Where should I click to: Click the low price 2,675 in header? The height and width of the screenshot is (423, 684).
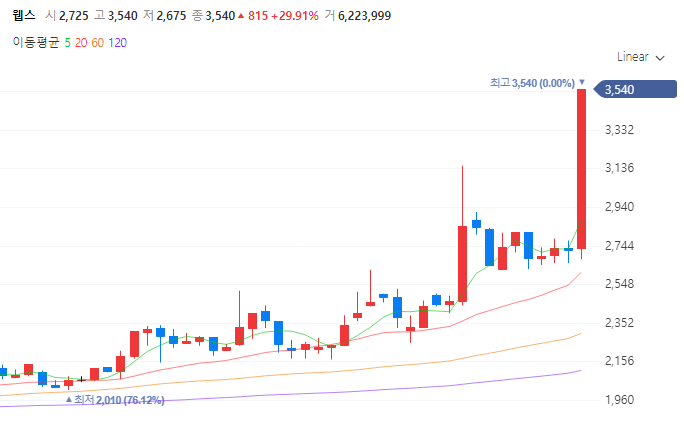(x=171, y=16)
